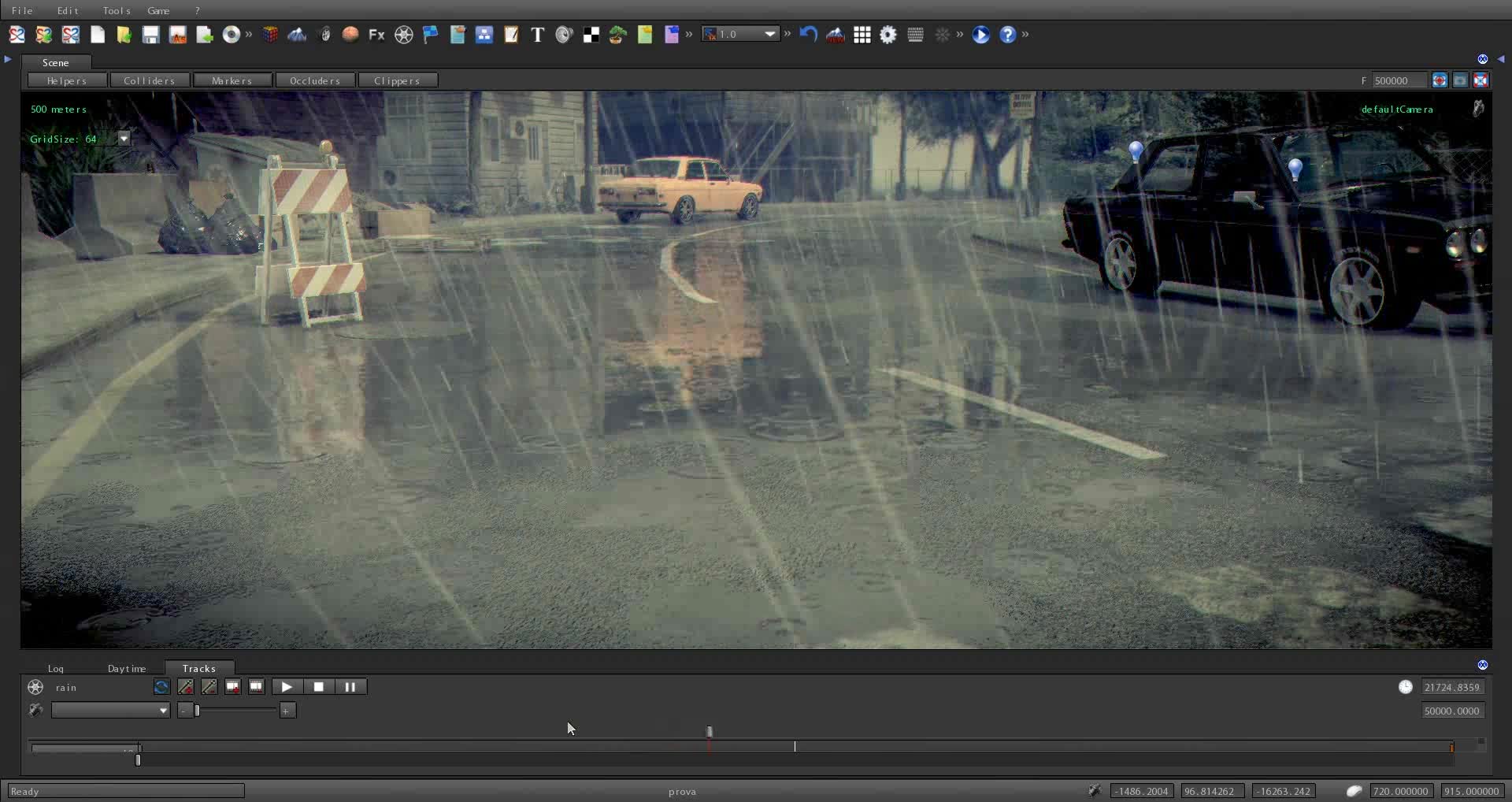Save the scene with the floppy disk icon
Viewport: 1512px width, 802px height.
coord(150,34)
